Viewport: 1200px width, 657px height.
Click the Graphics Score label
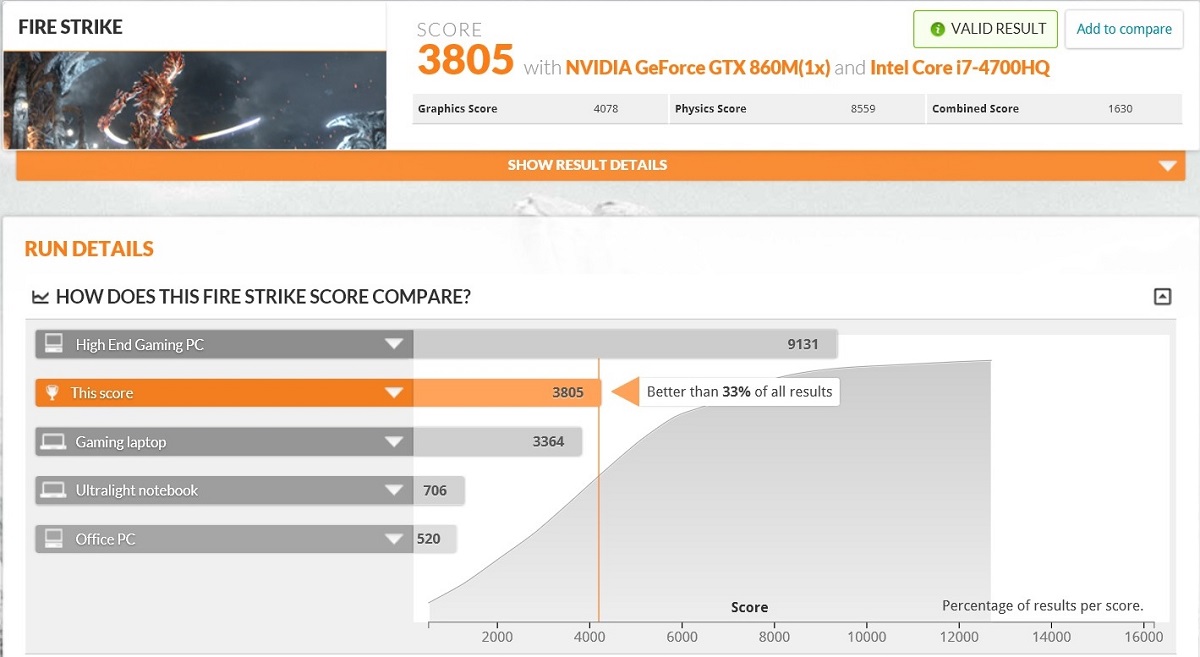click(x=457, y=109)
